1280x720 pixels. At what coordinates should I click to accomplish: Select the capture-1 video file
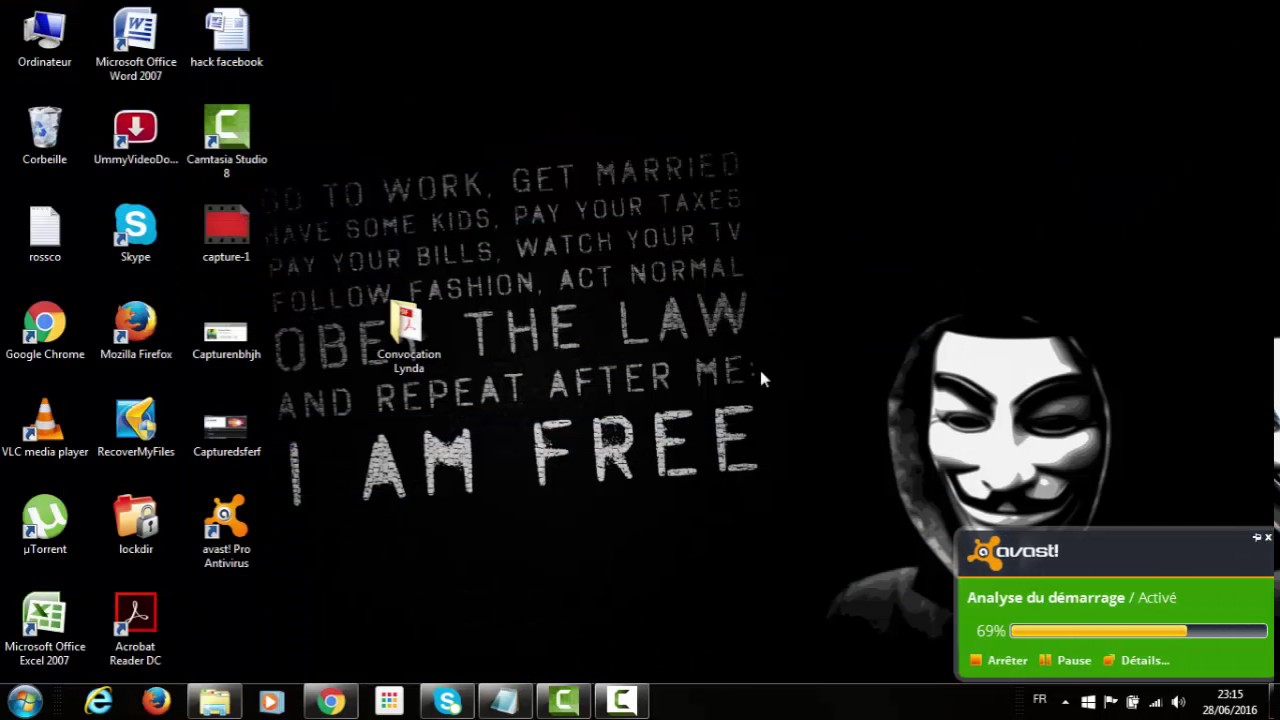(227, 234)
